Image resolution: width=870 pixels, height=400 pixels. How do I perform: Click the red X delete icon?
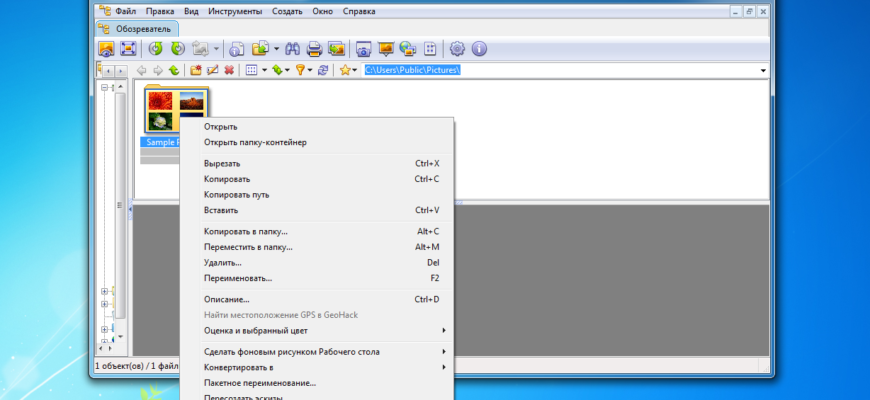(229, 71)
